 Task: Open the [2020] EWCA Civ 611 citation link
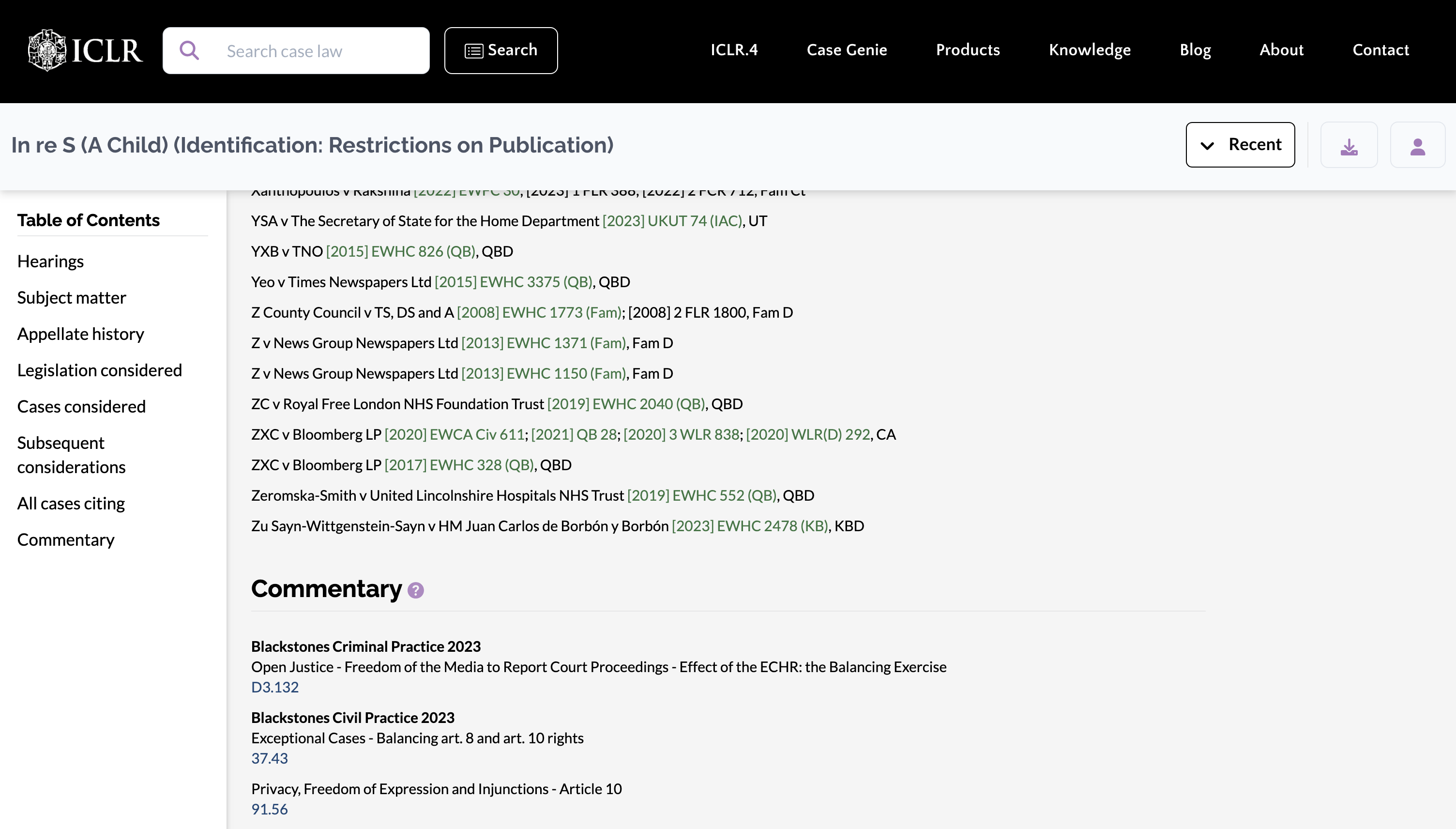pyautogui.click(x=455, y=434)
